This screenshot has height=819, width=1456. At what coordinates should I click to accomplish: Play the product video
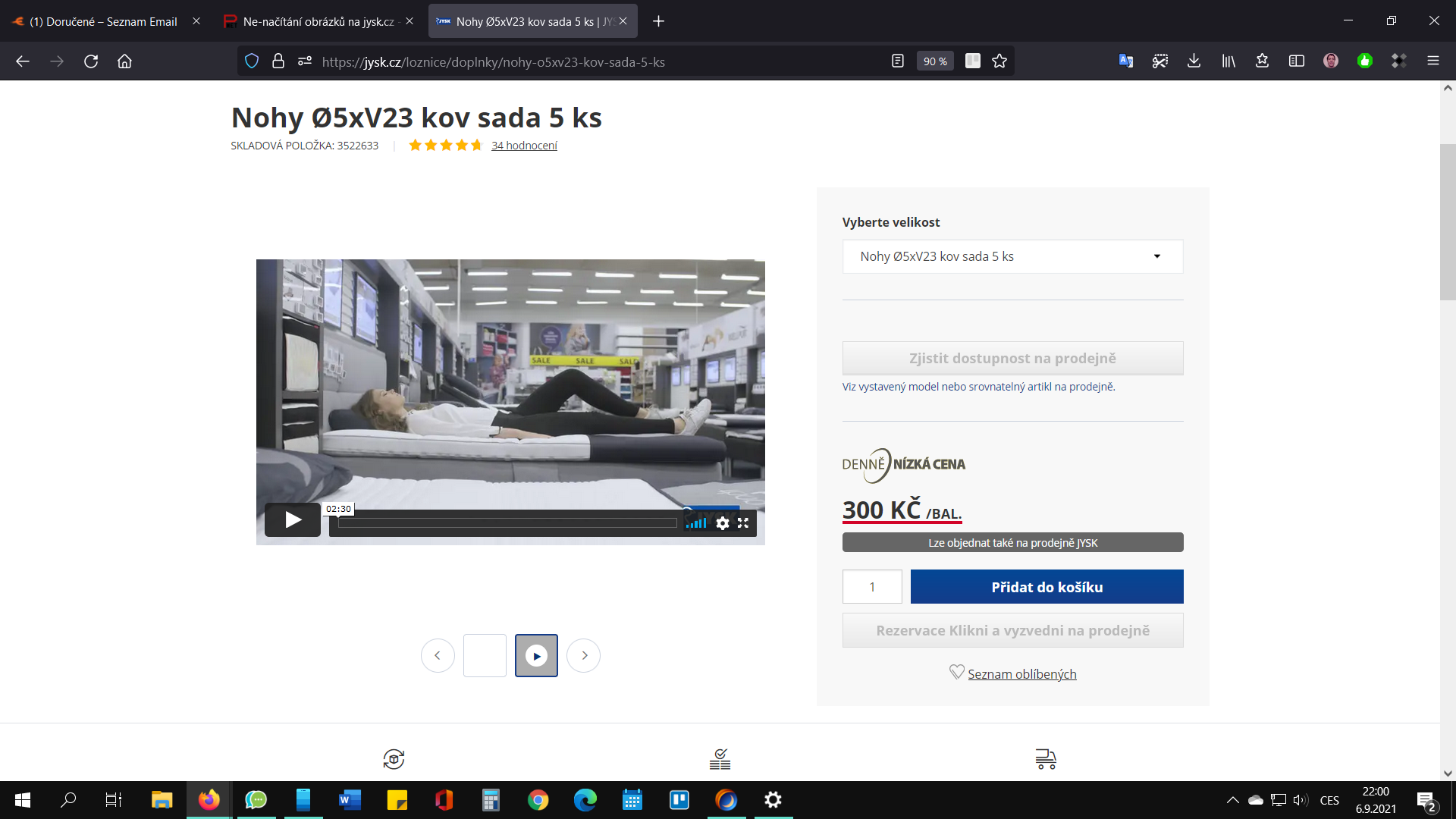pos(293,519)
